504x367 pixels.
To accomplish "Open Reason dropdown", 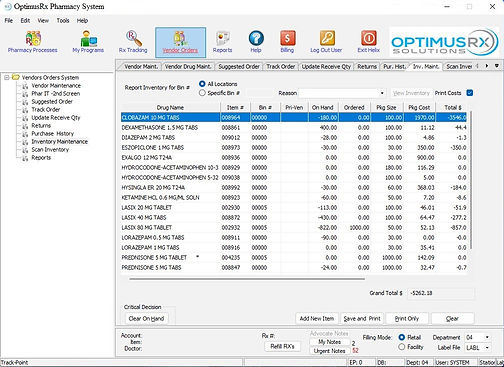I will [382, 93].
